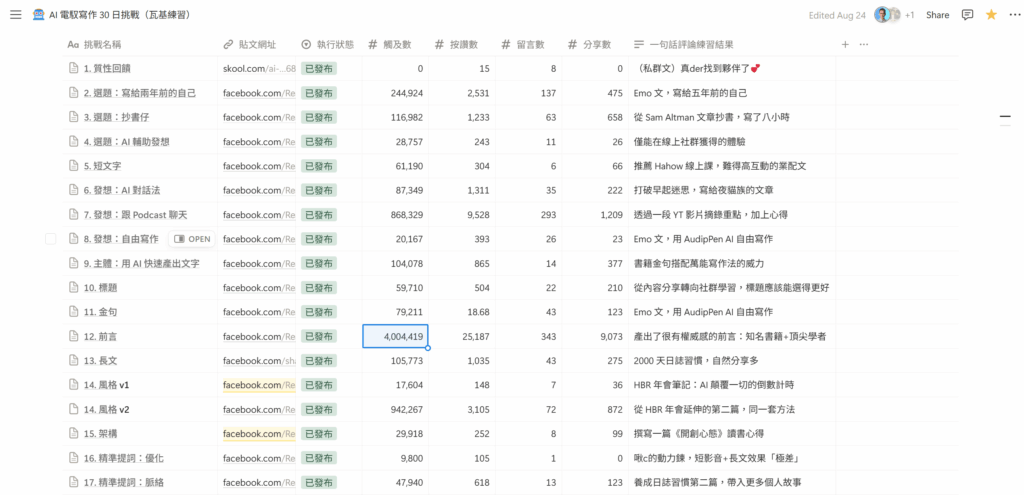Select the 18.68 likes cell in row 11
1024x495 pixels.
click(462, 312)
